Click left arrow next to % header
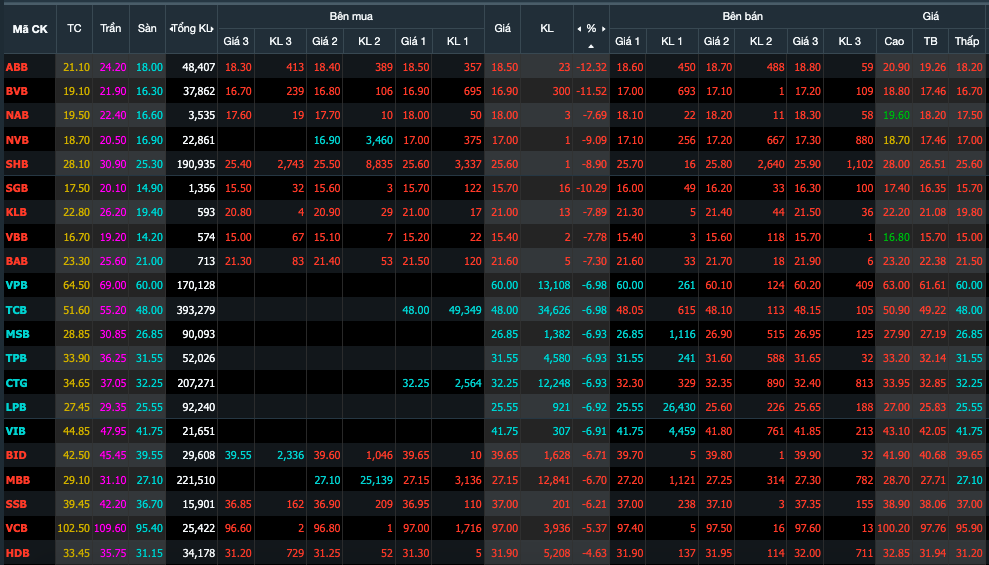989x565 pixels. tap(580, 29)
